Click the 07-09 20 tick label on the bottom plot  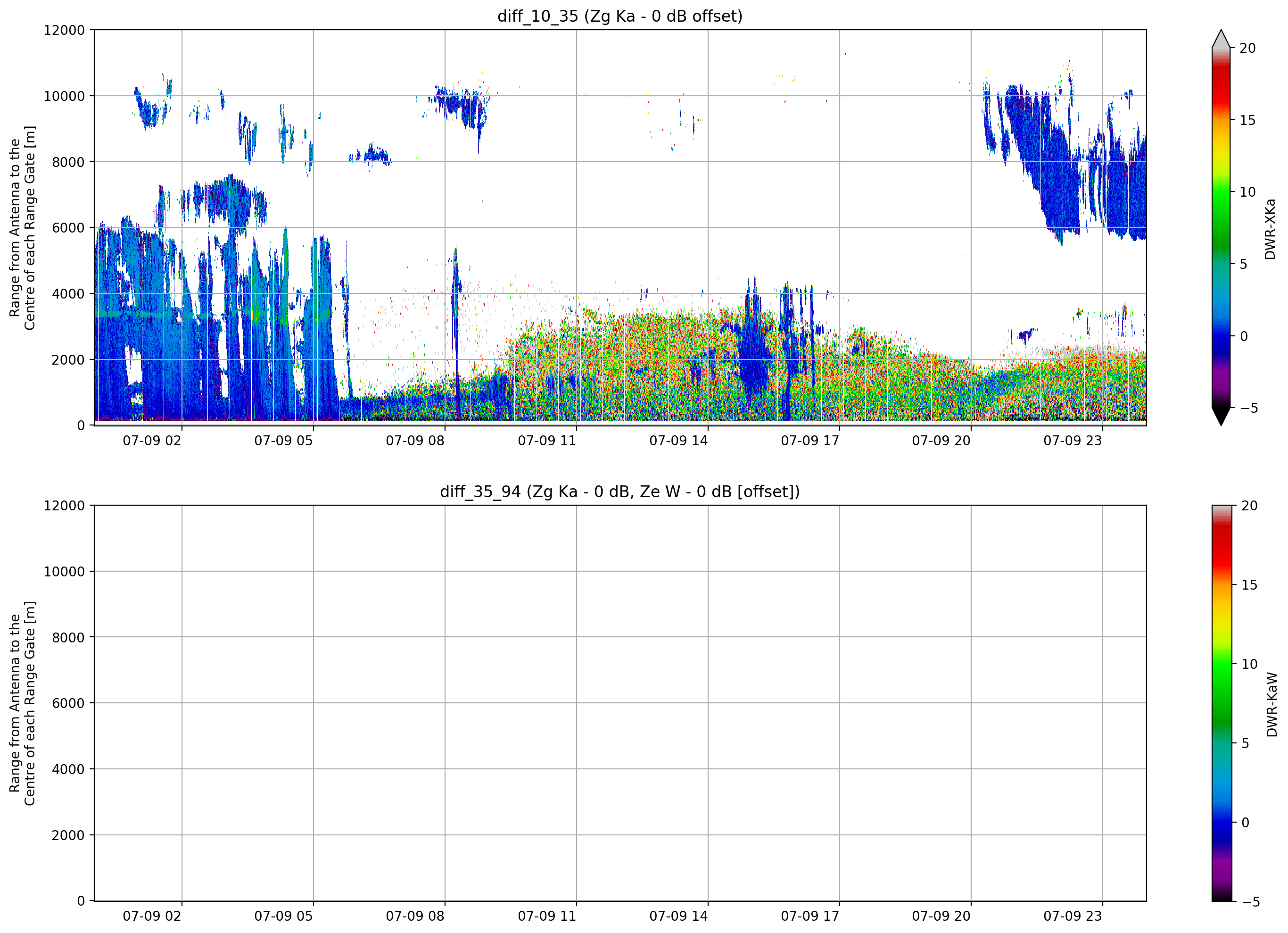coord(941,916)
